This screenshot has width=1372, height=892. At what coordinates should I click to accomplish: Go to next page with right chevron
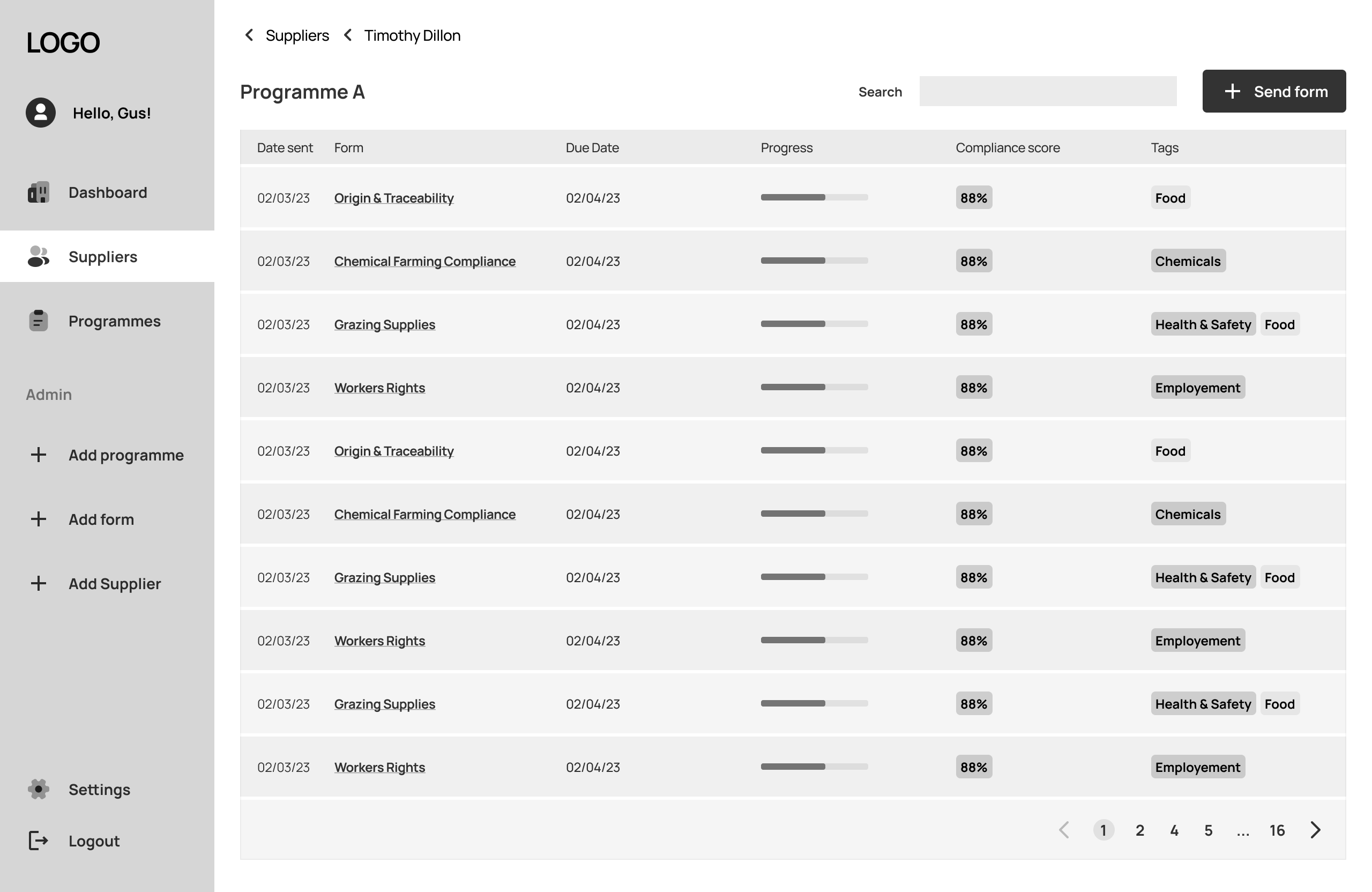point(1315,830)
